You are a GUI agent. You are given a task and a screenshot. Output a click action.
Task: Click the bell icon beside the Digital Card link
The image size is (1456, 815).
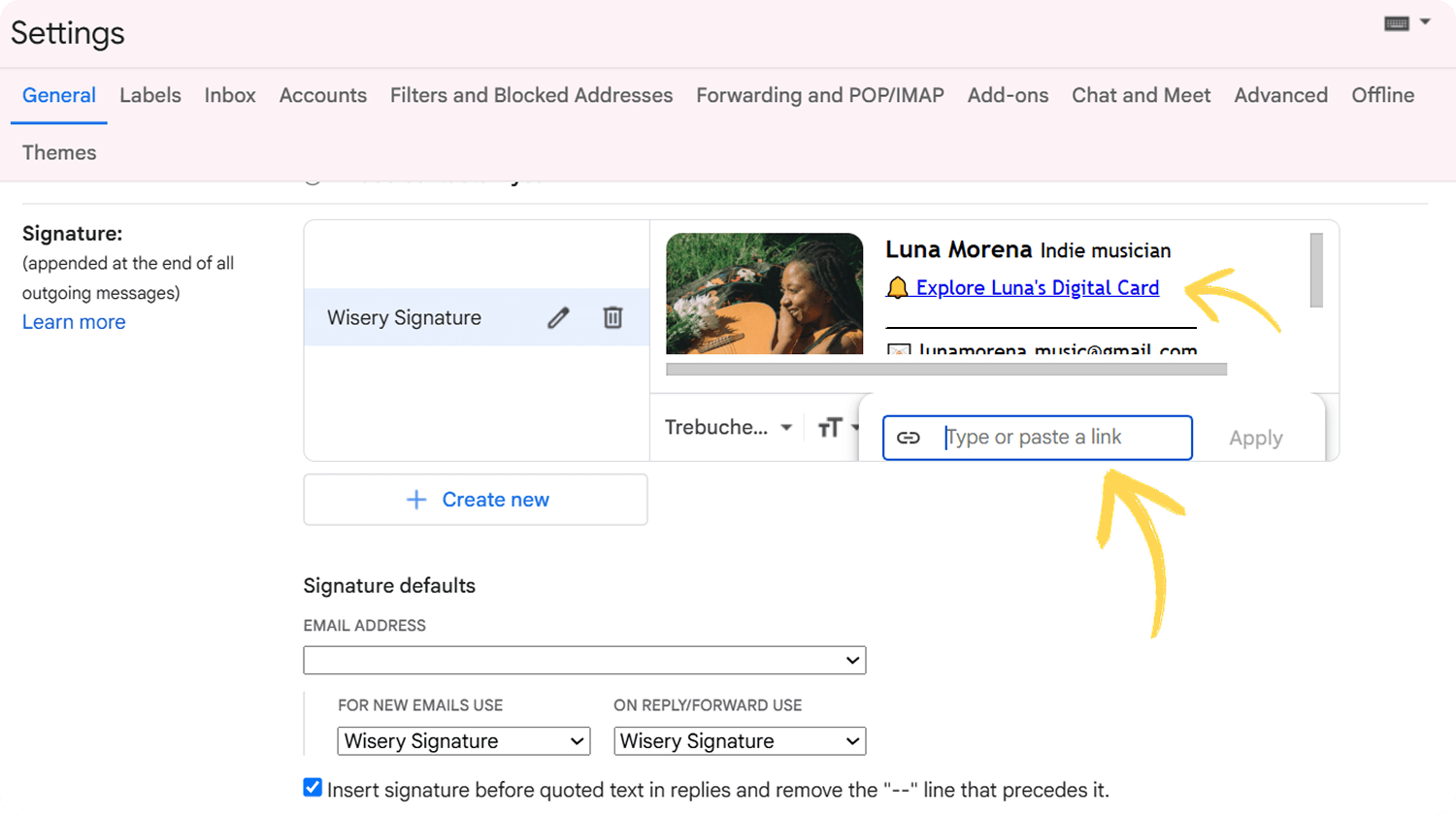point(898,287)
